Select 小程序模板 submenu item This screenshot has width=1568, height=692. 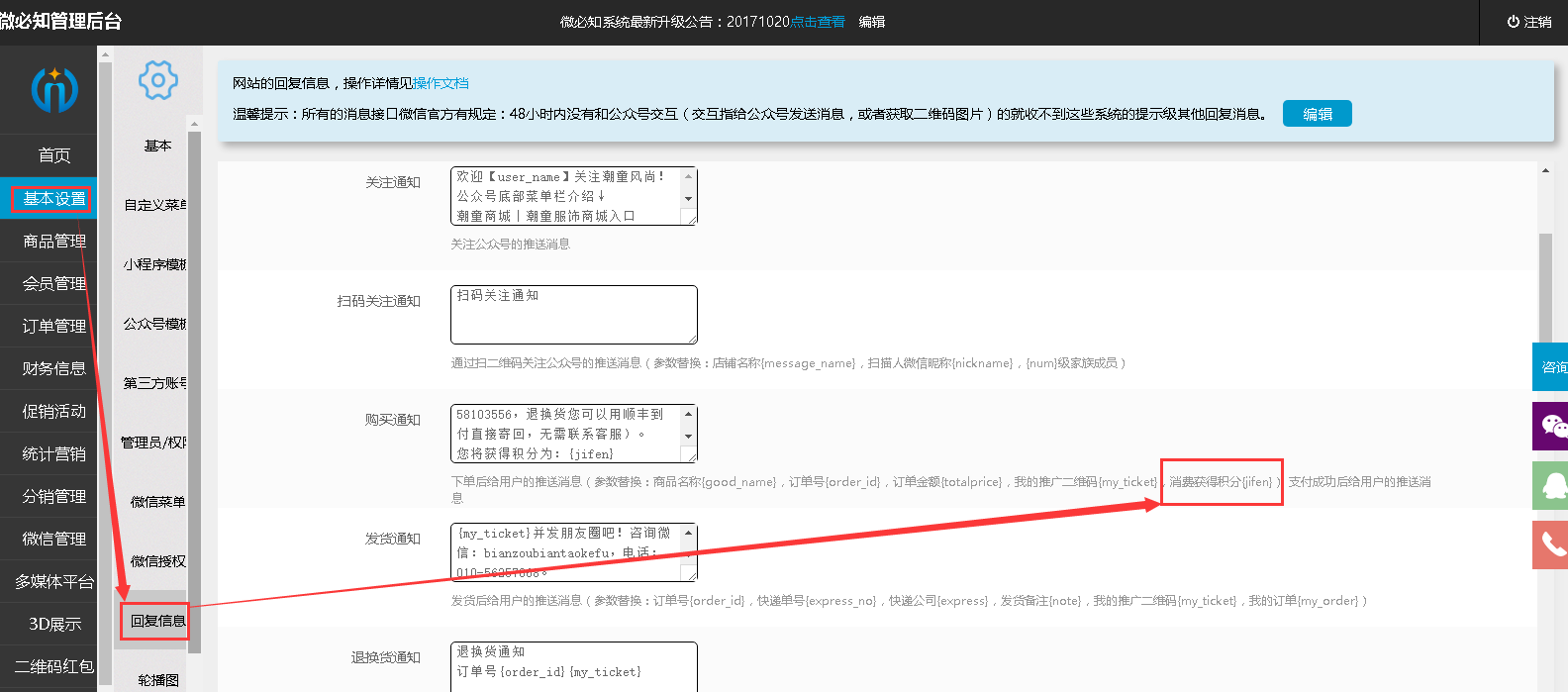[155, 264]
